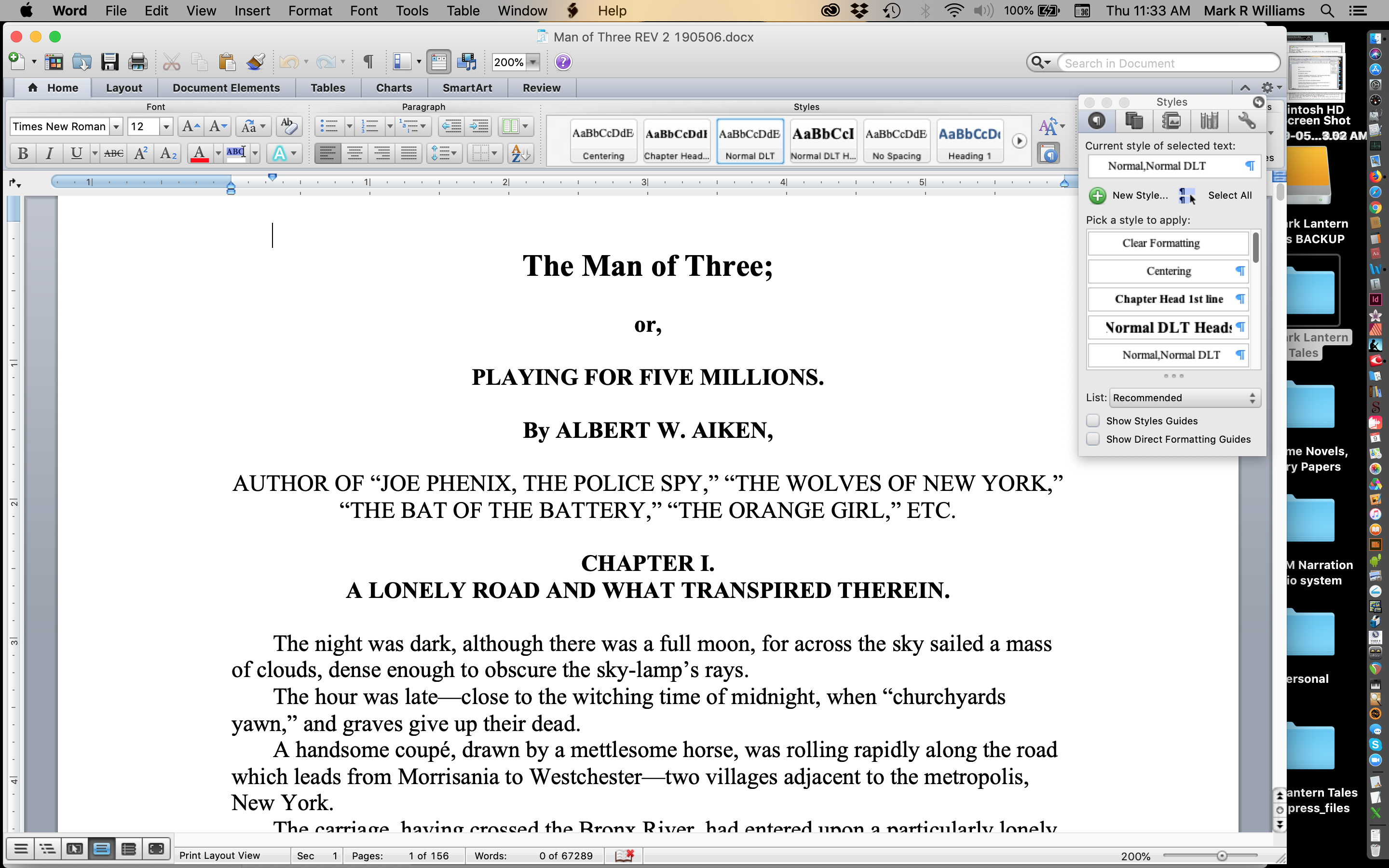Screen dimensions: 1389x868
Task: Click the bulleted list icon
Action: click(x=329, y=126)
